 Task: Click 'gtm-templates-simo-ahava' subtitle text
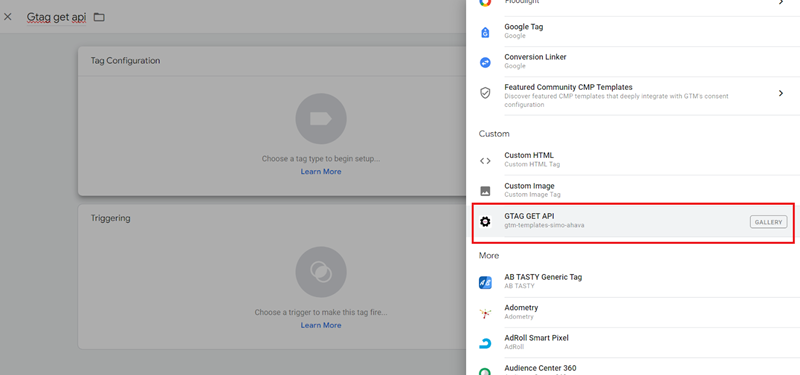tap(544, 225)
